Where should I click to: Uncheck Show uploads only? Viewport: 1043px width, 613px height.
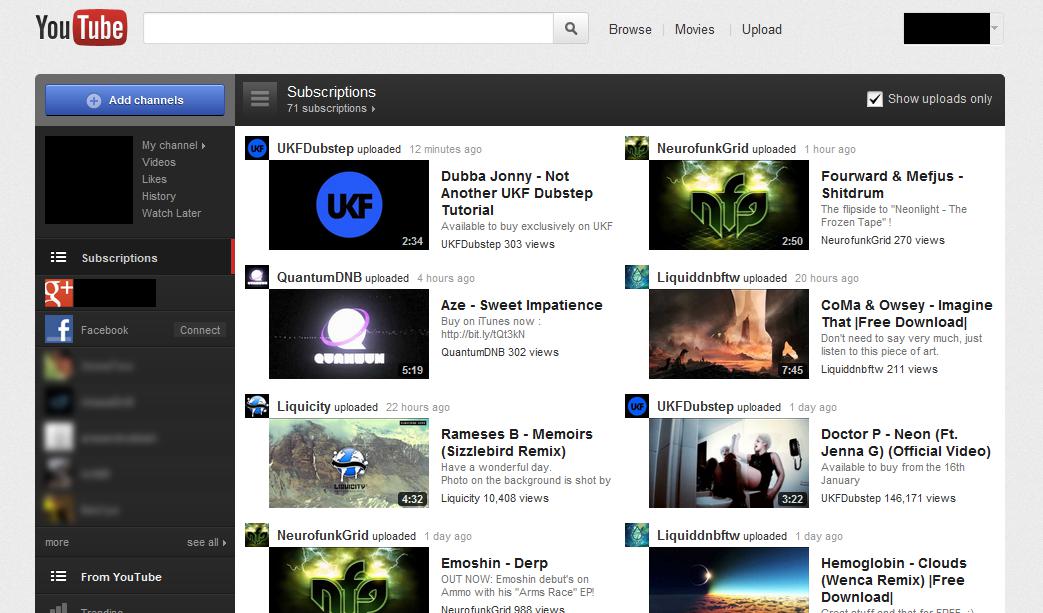[x=875, y=99]
